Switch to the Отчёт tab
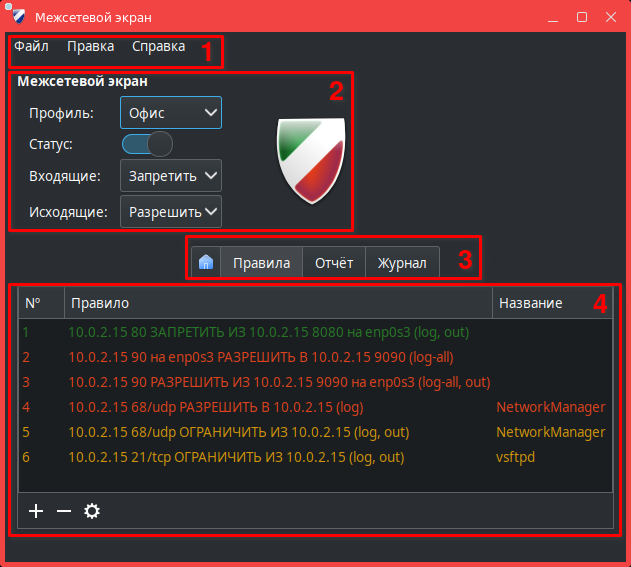This screenshot has width=631, height=567. [334, 263]
